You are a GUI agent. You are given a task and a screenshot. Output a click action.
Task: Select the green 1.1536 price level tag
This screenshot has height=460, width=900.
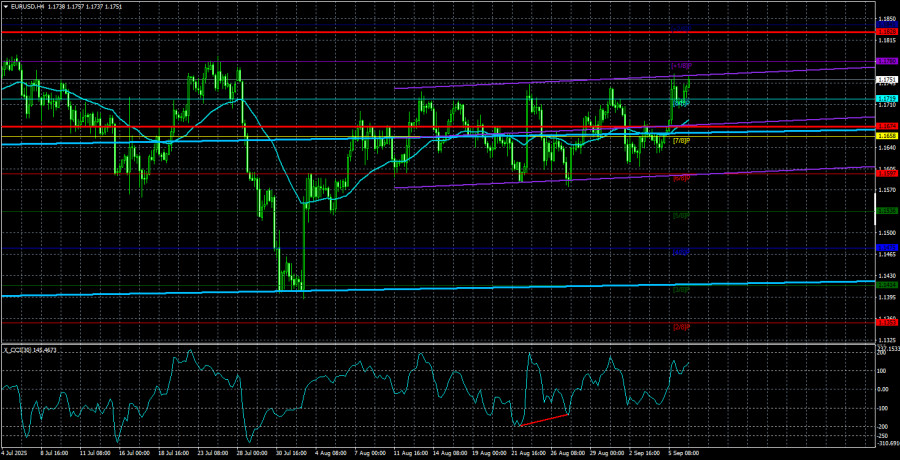pyautogui.click(x=885, y=211)
